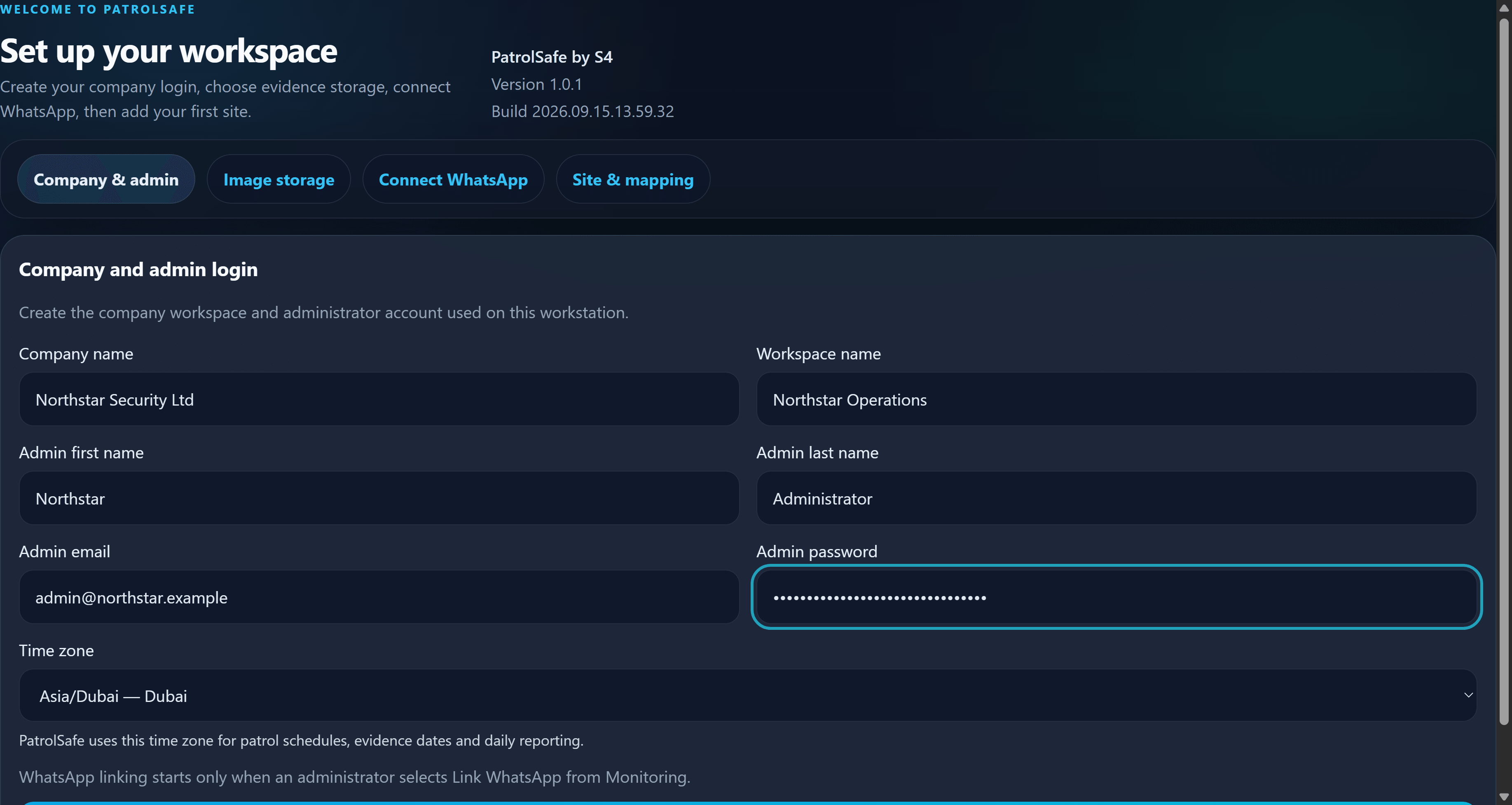Click the WhatsApp linking note text
Viewport: 1512px width, 805px height.
[355, 777]
